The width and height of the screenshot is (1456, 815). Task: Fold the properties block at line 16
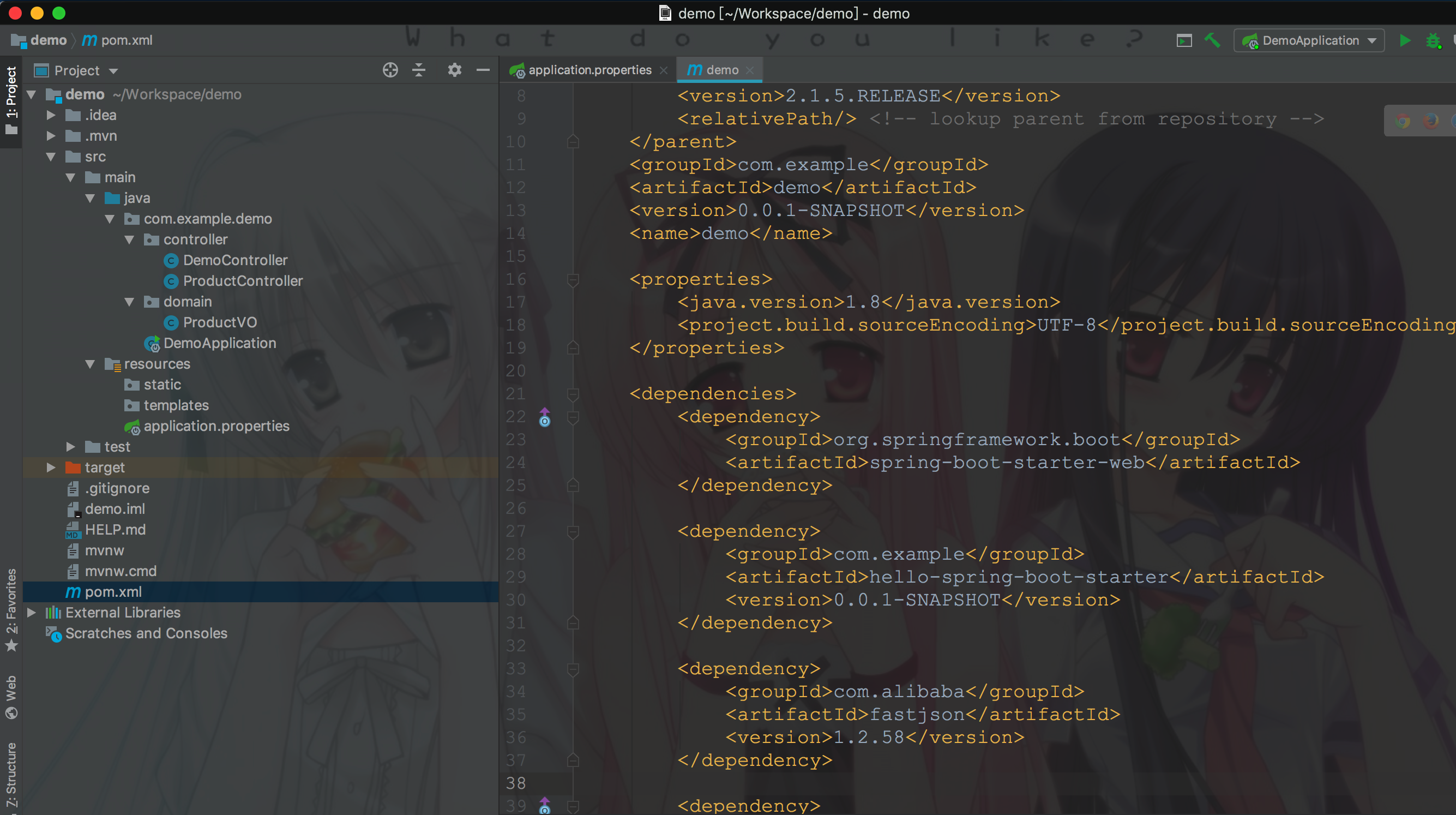(573, 279)
